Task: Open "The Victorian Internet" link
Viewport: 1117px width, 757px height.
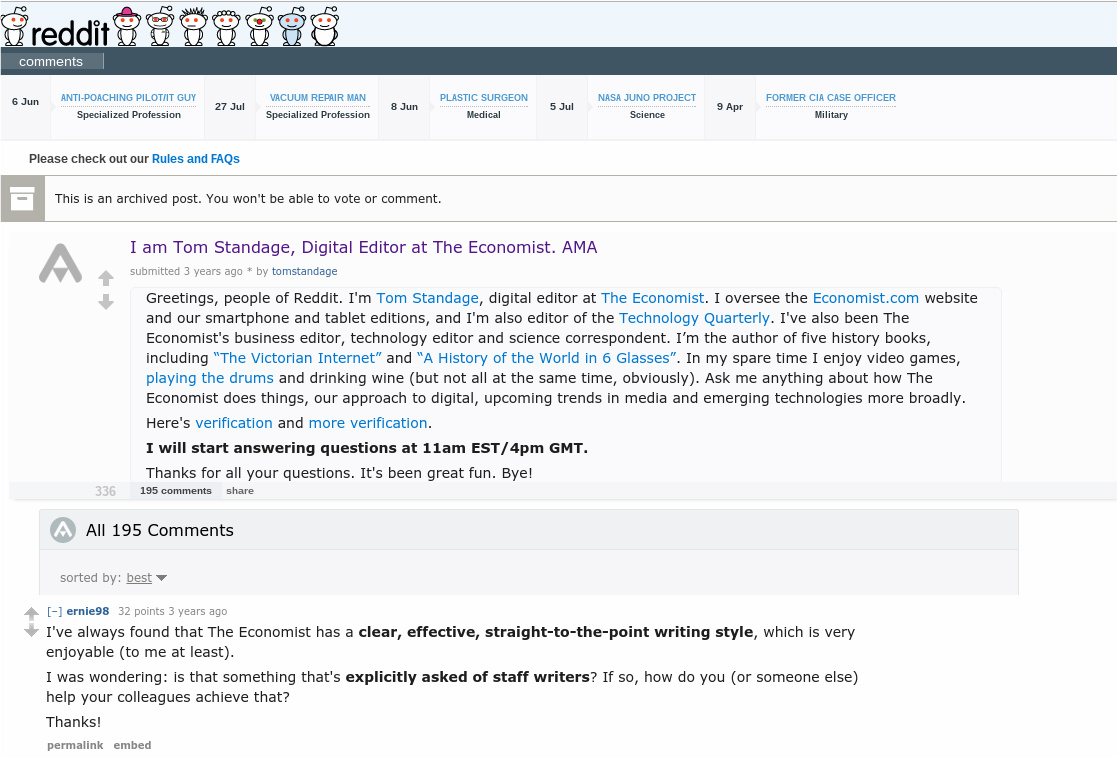Action: (298, 357)
